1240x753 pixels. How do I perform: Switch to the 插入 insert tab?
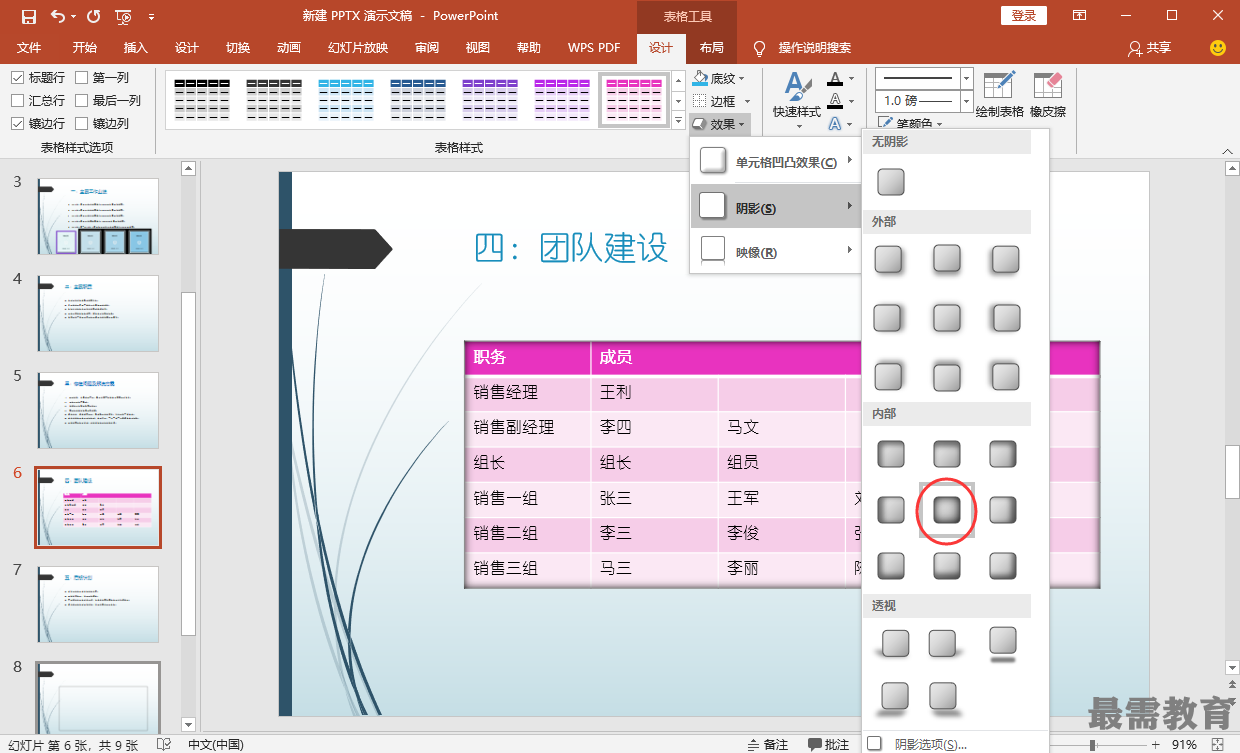(x=136, y=48)
